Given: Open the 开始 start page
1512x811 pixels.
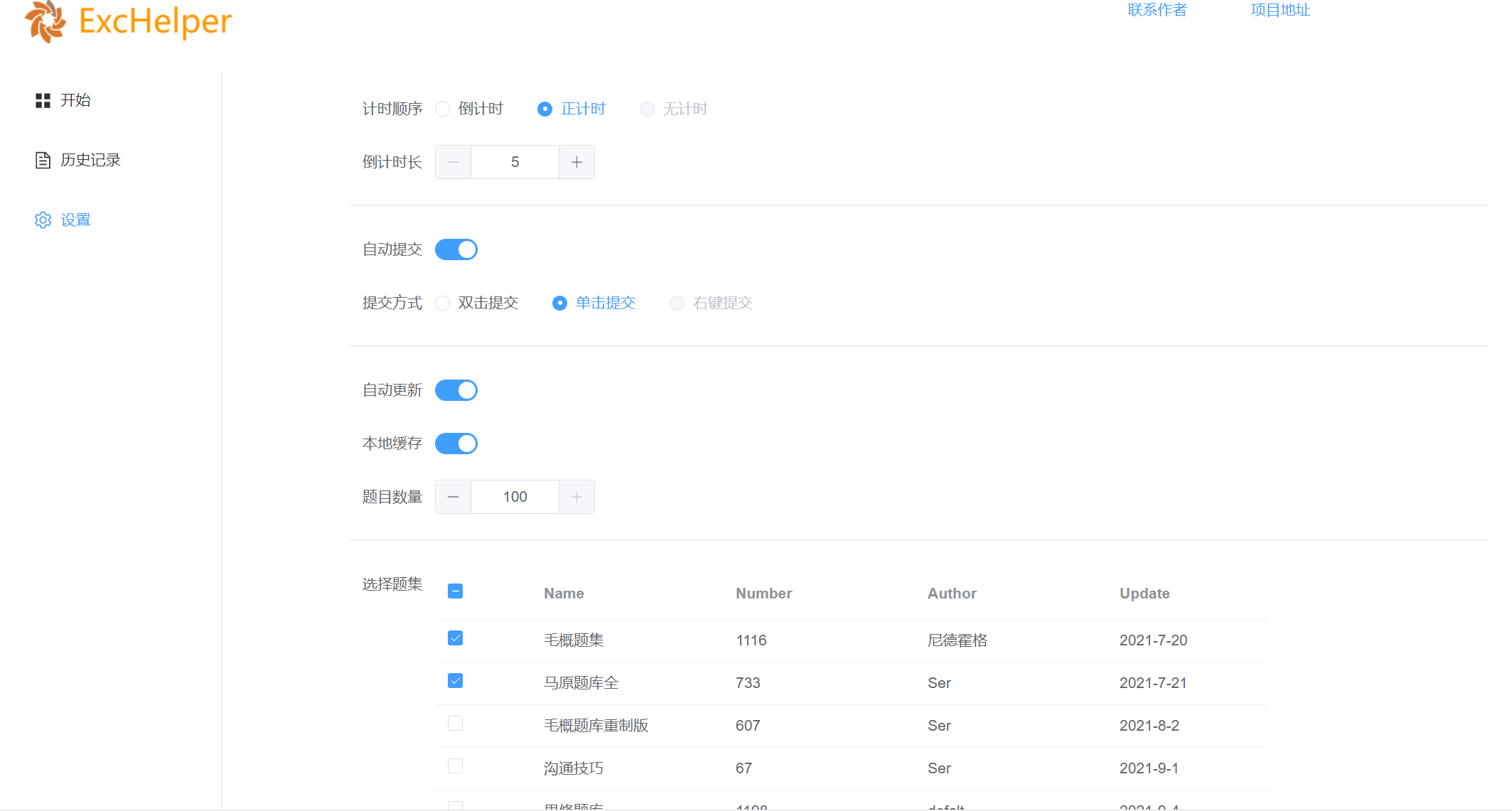Looking at the screenshot, I should 75,100.
